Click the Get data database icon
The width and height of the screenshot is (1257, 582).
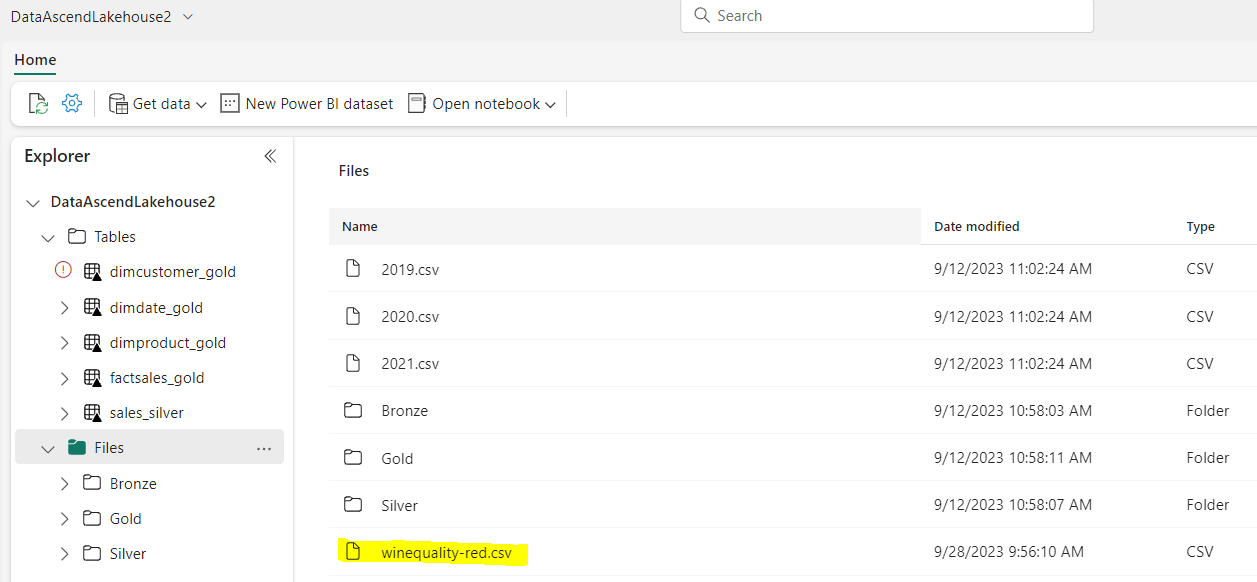click(x=119, y=103)
